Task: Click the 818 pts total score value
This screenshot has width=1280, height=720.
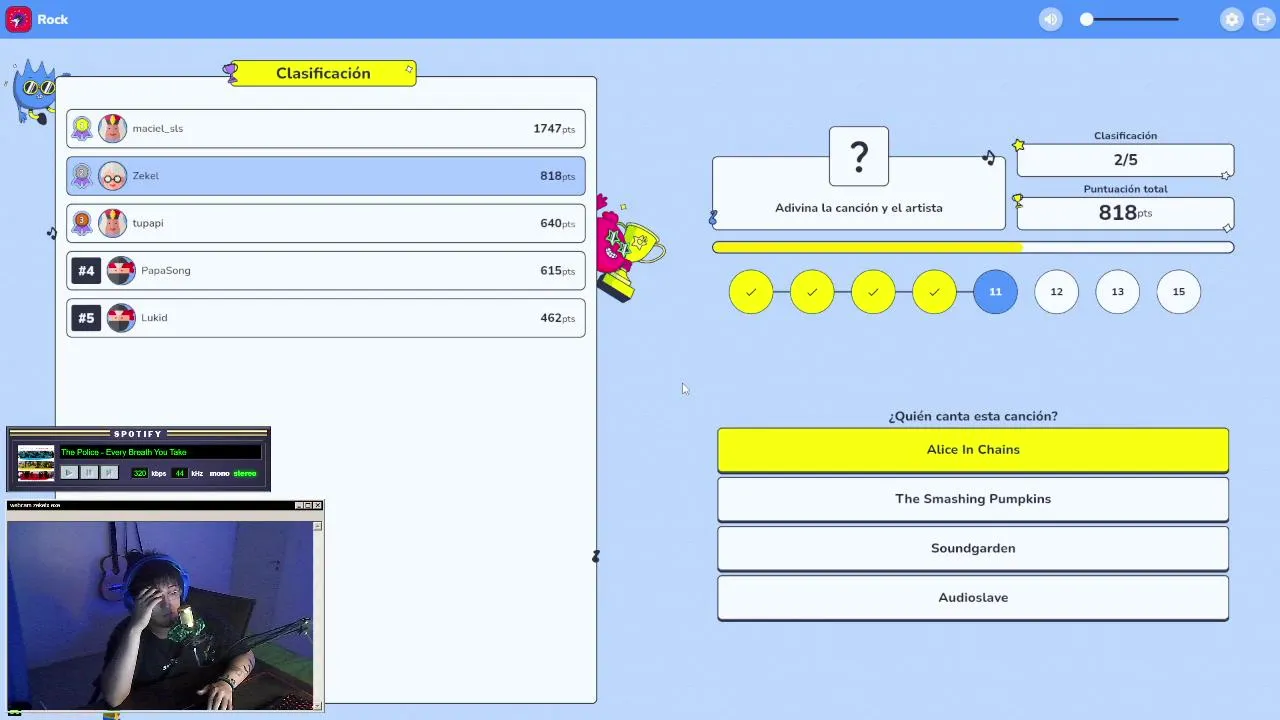Action: (x=1125, y=213)
